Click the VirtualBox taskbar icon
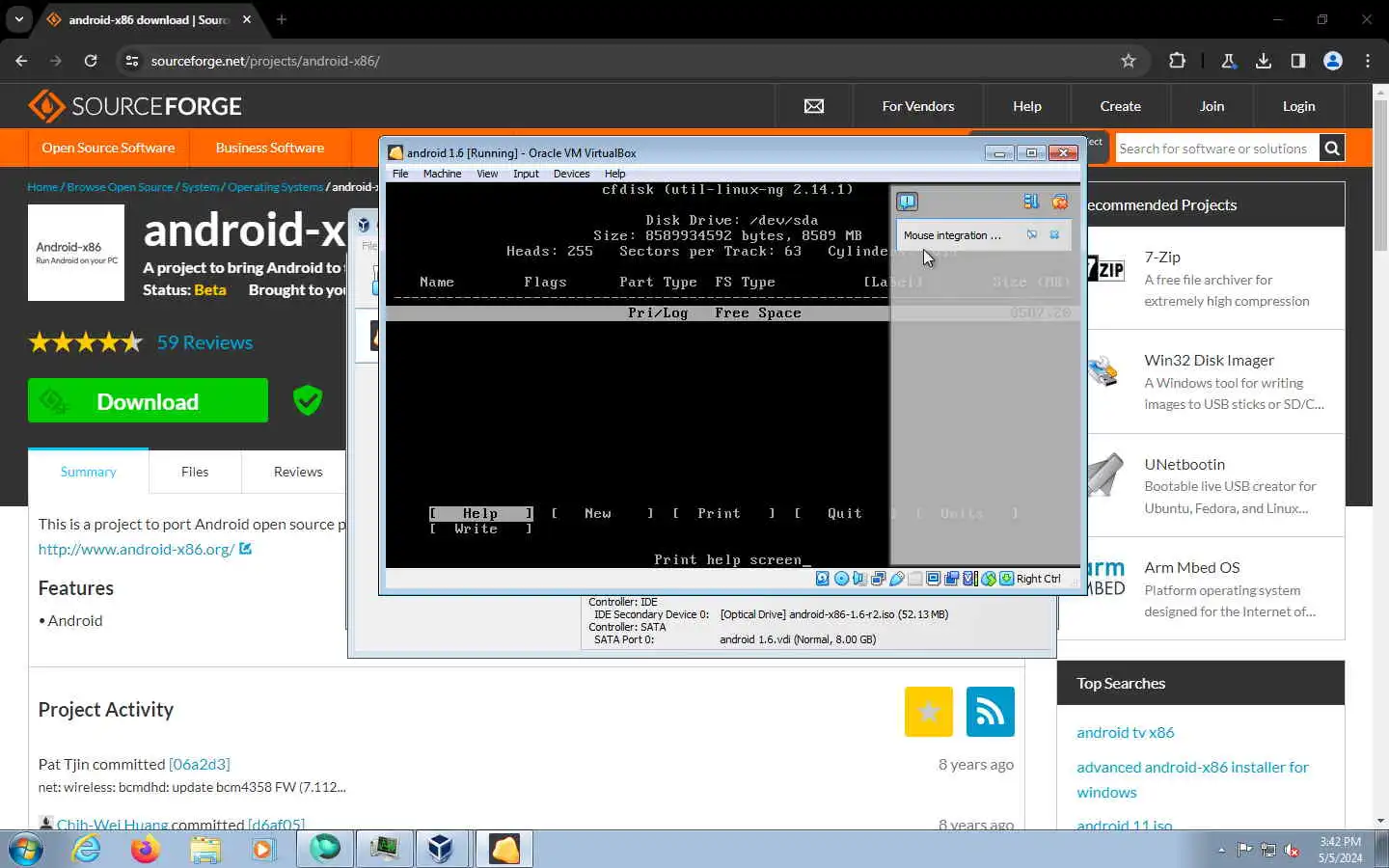Image resolution: width=1389 pixels, height=868 pixels. [x=441, y=849]
